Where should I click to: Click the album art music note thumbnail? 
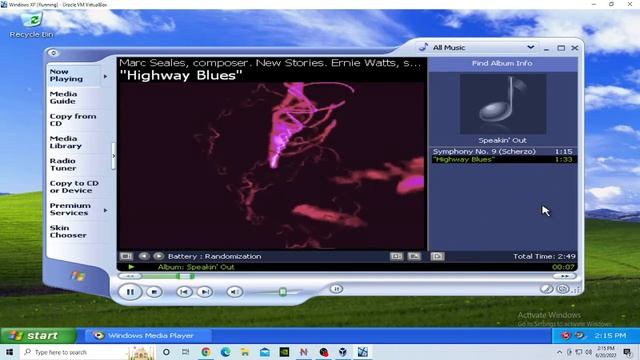tap(503, 104)
